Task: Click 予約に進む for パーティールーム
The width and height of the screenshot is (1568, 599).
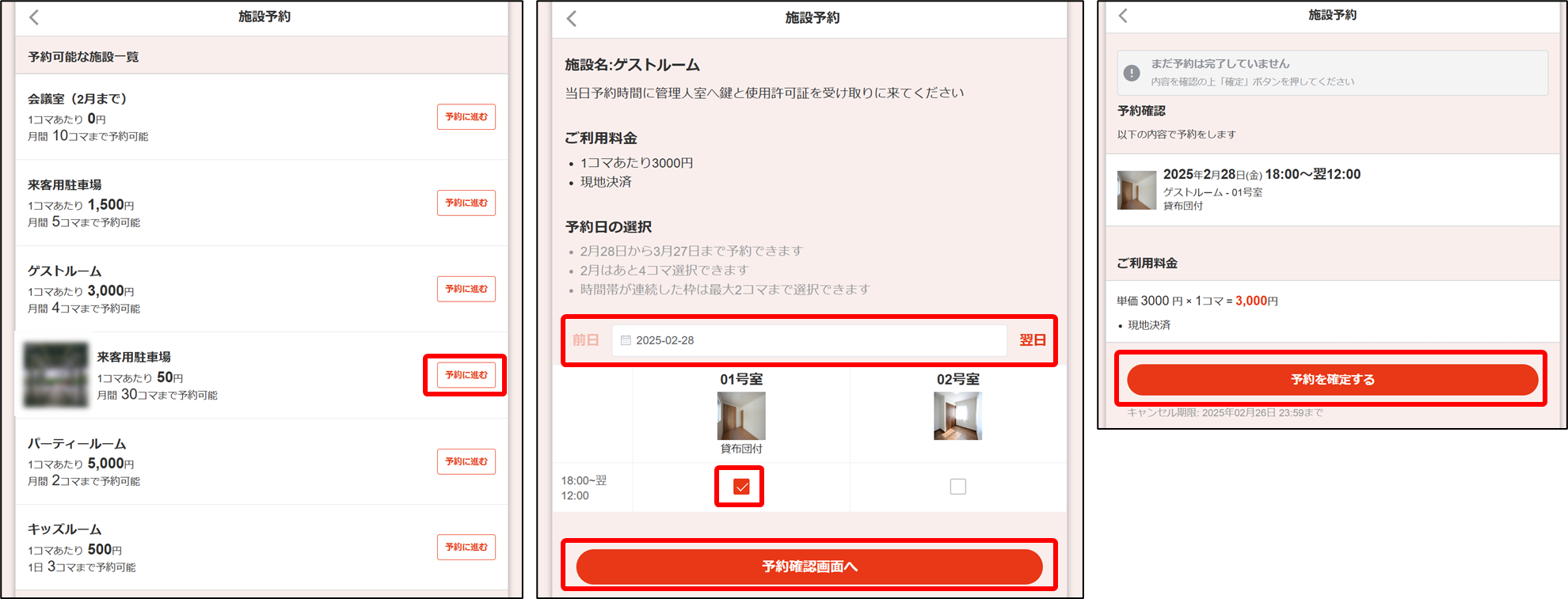Action: click(466, 461)
